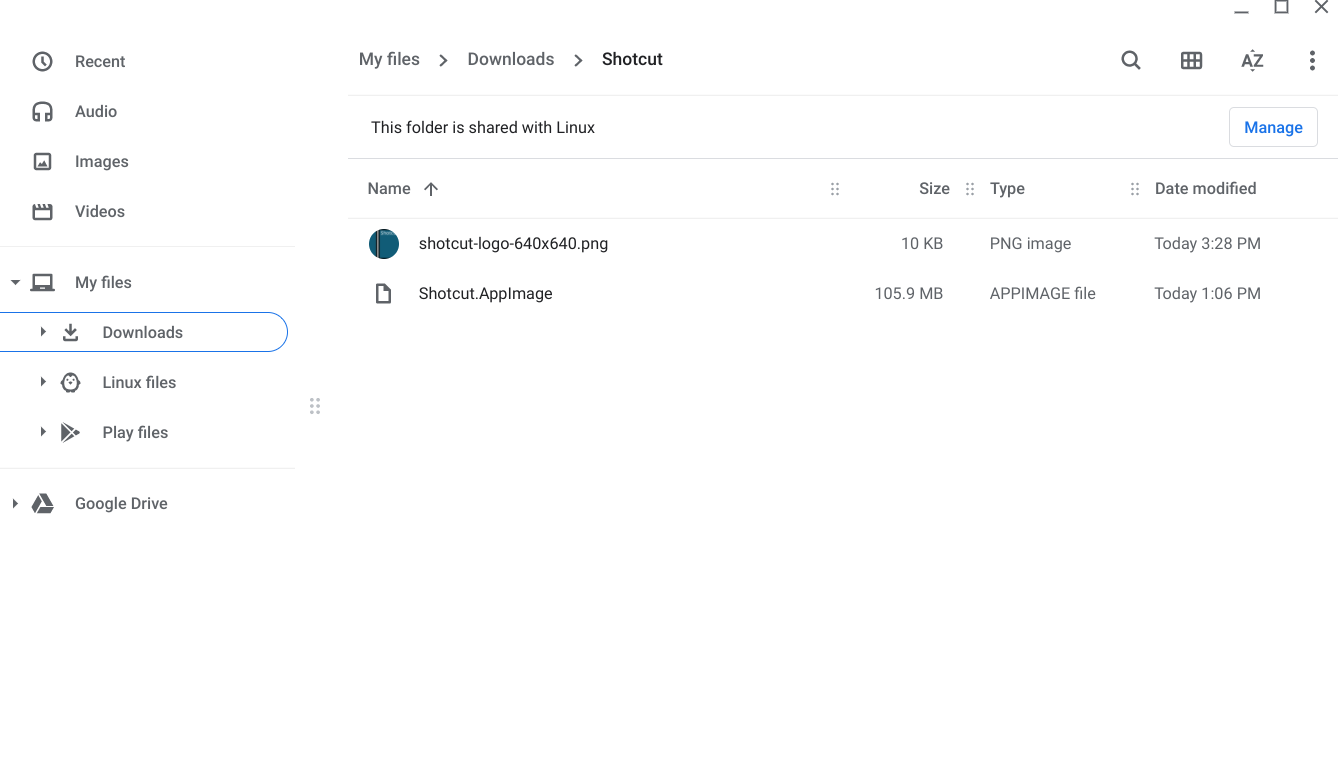Select the Linux files label

[x=139, y=382]
